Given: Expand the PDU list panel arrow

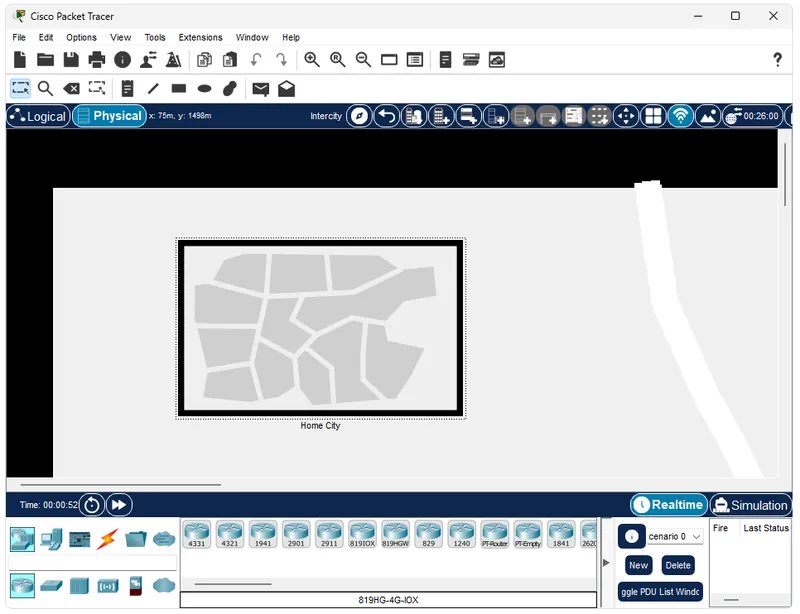Looking at the screenshot, I should pyautogui.click(x=606, y=562).
